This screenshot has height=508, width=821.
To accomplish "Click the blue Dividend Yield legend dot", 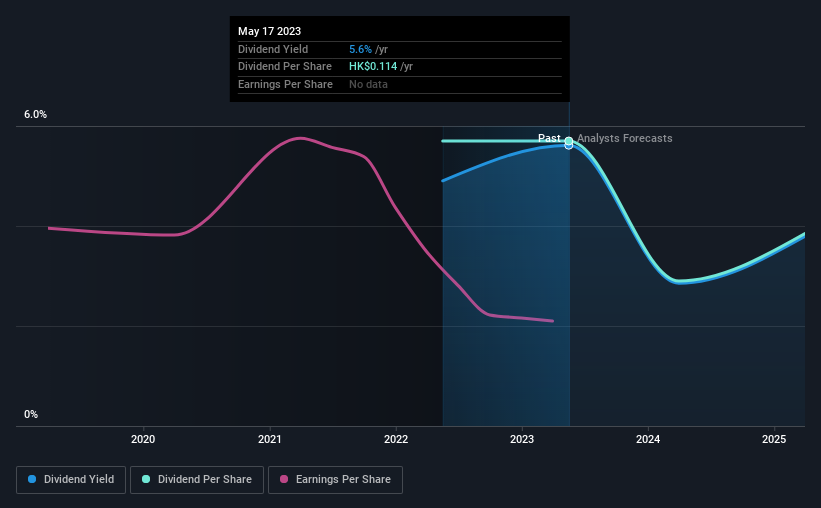I will [32, 479].
